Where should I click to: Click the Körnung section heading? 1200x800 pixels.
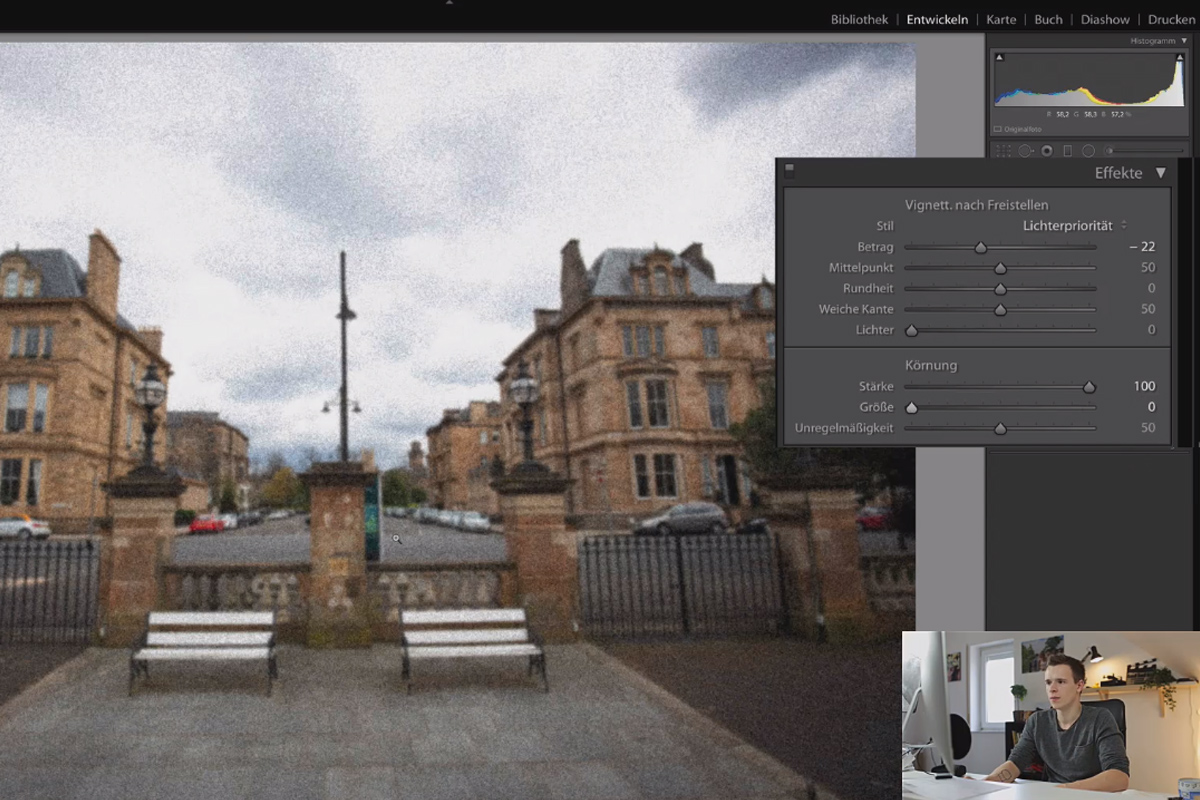pos(931,366)
